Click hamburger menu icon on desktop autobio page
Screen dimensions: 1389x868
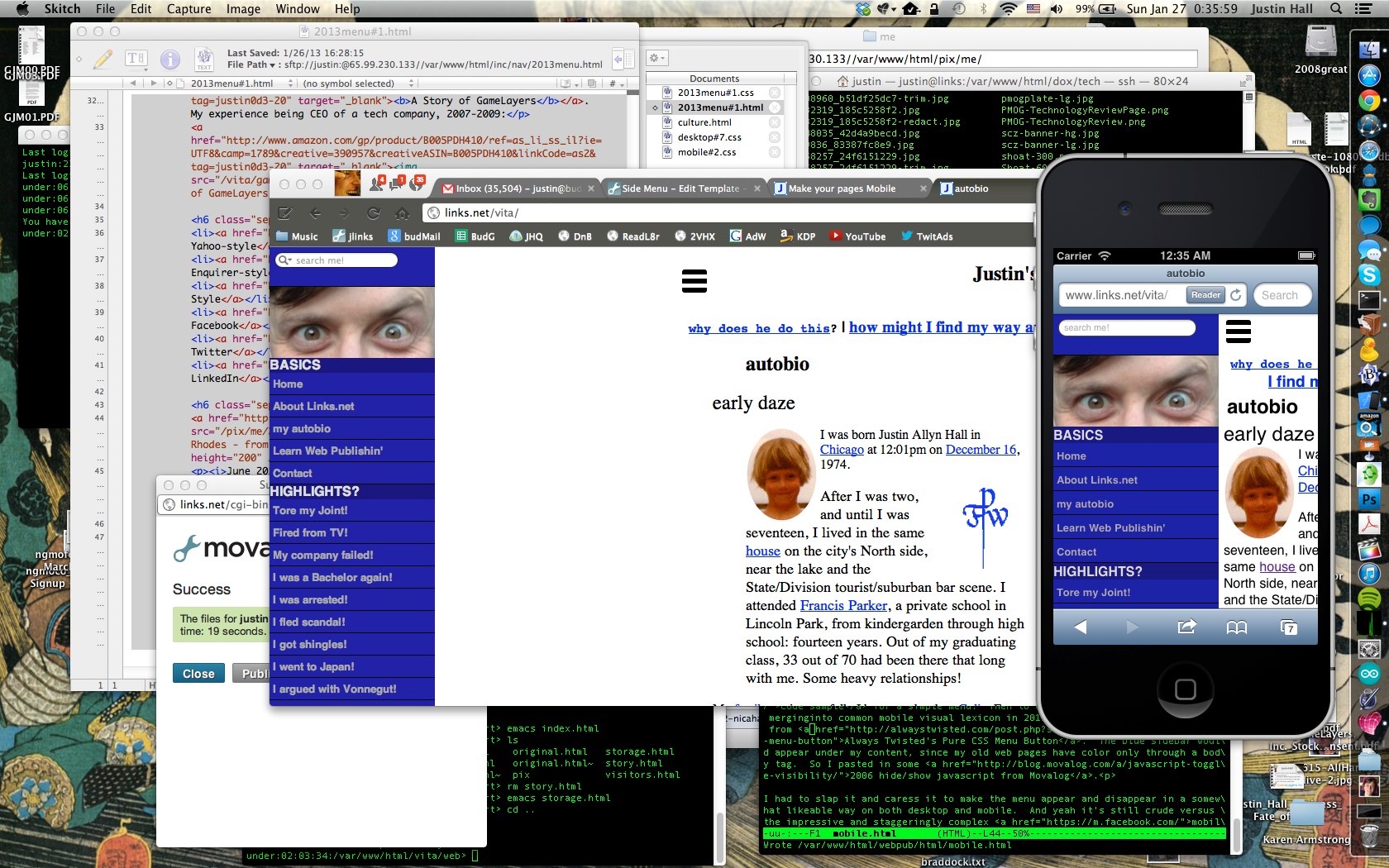coord(694,281)
